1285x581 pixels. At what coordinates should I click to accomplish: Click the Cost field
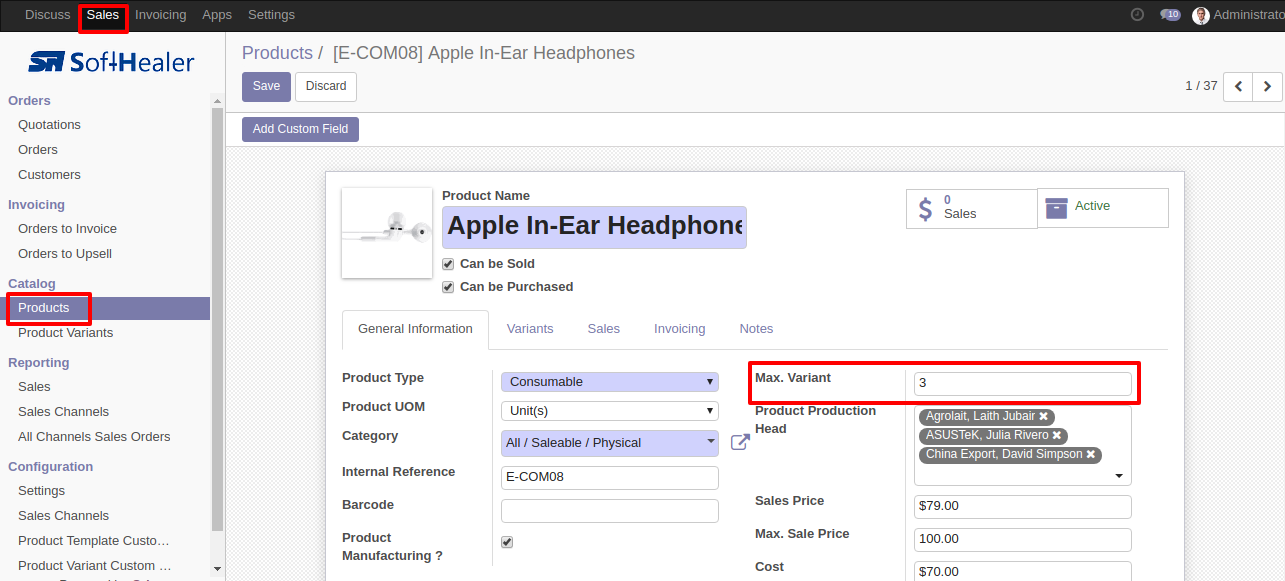[1023, 572]
